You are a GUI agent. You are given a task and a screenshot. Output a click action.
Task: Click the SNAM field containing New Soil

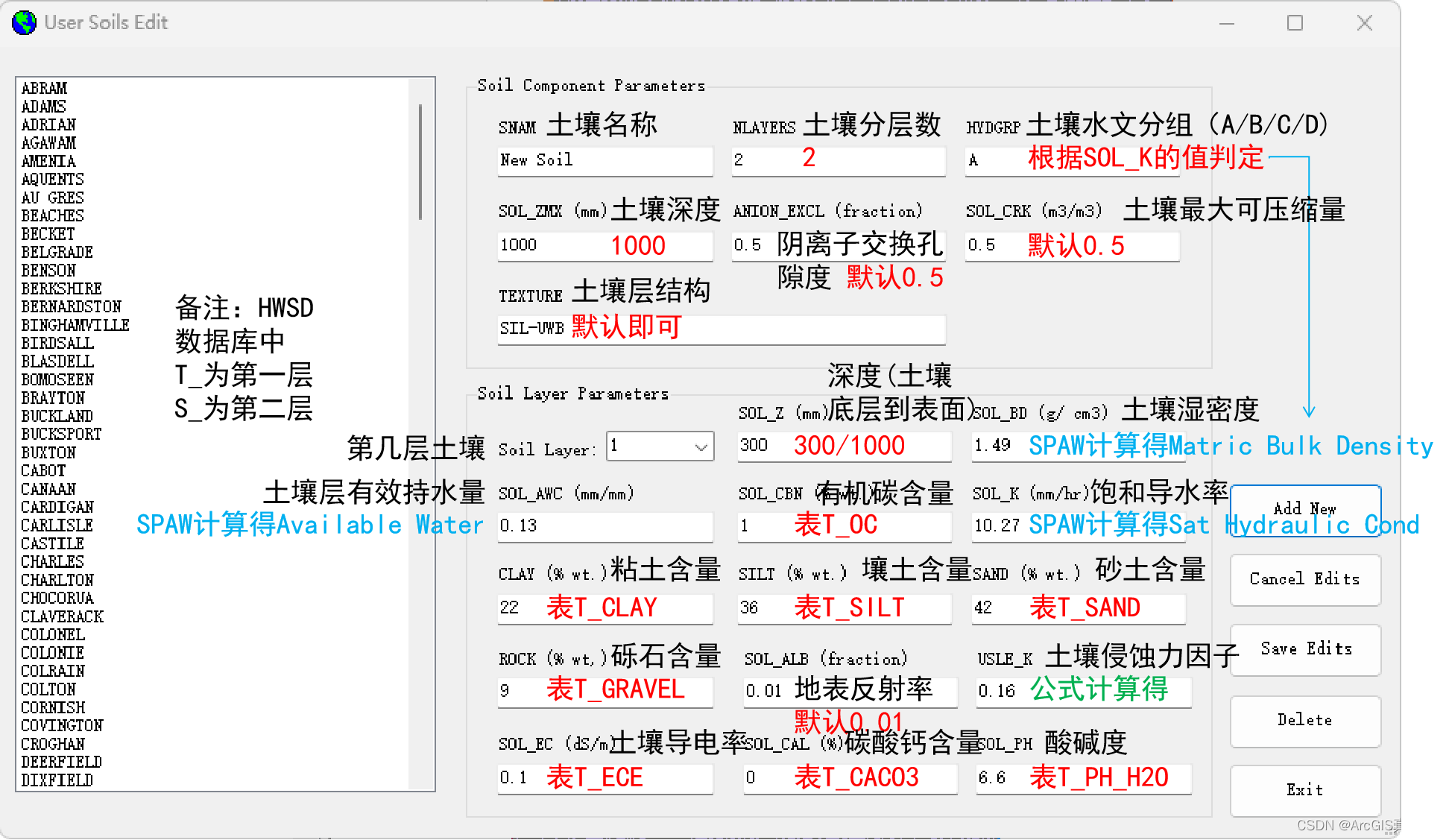click(605, 160)
